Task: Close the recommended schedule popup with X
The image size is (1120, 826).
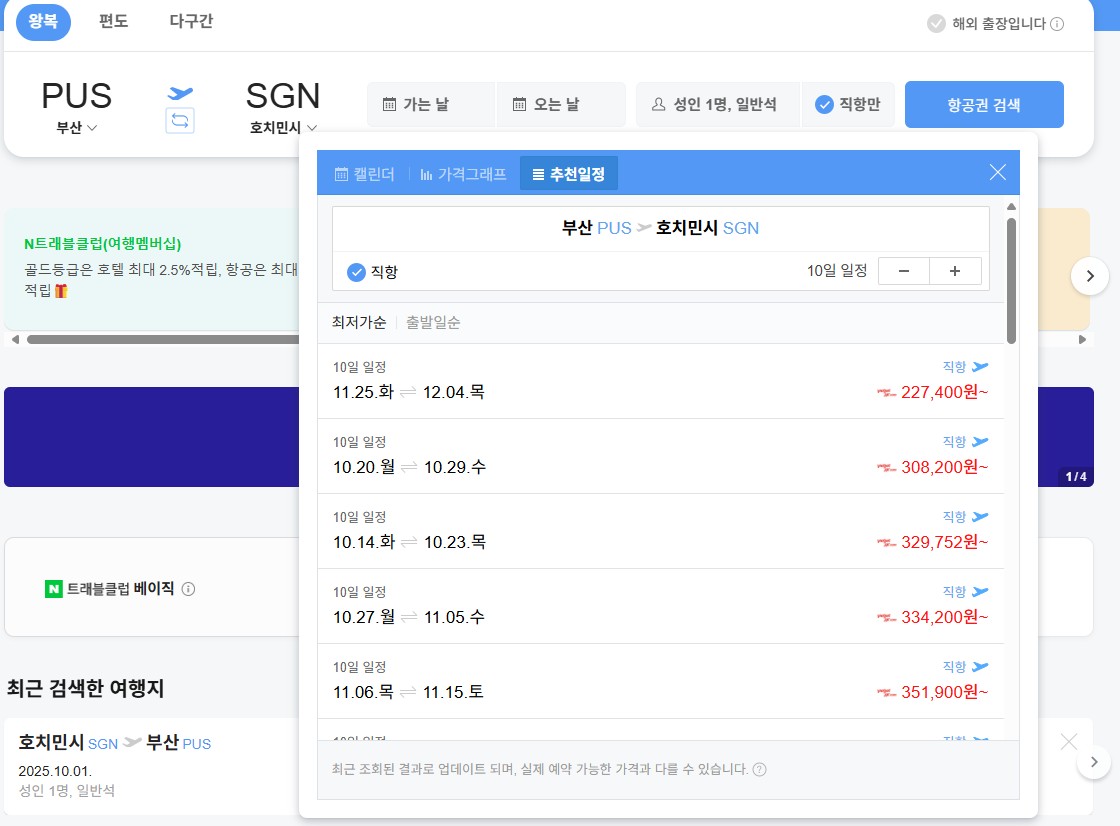Action: coord(997,172)
